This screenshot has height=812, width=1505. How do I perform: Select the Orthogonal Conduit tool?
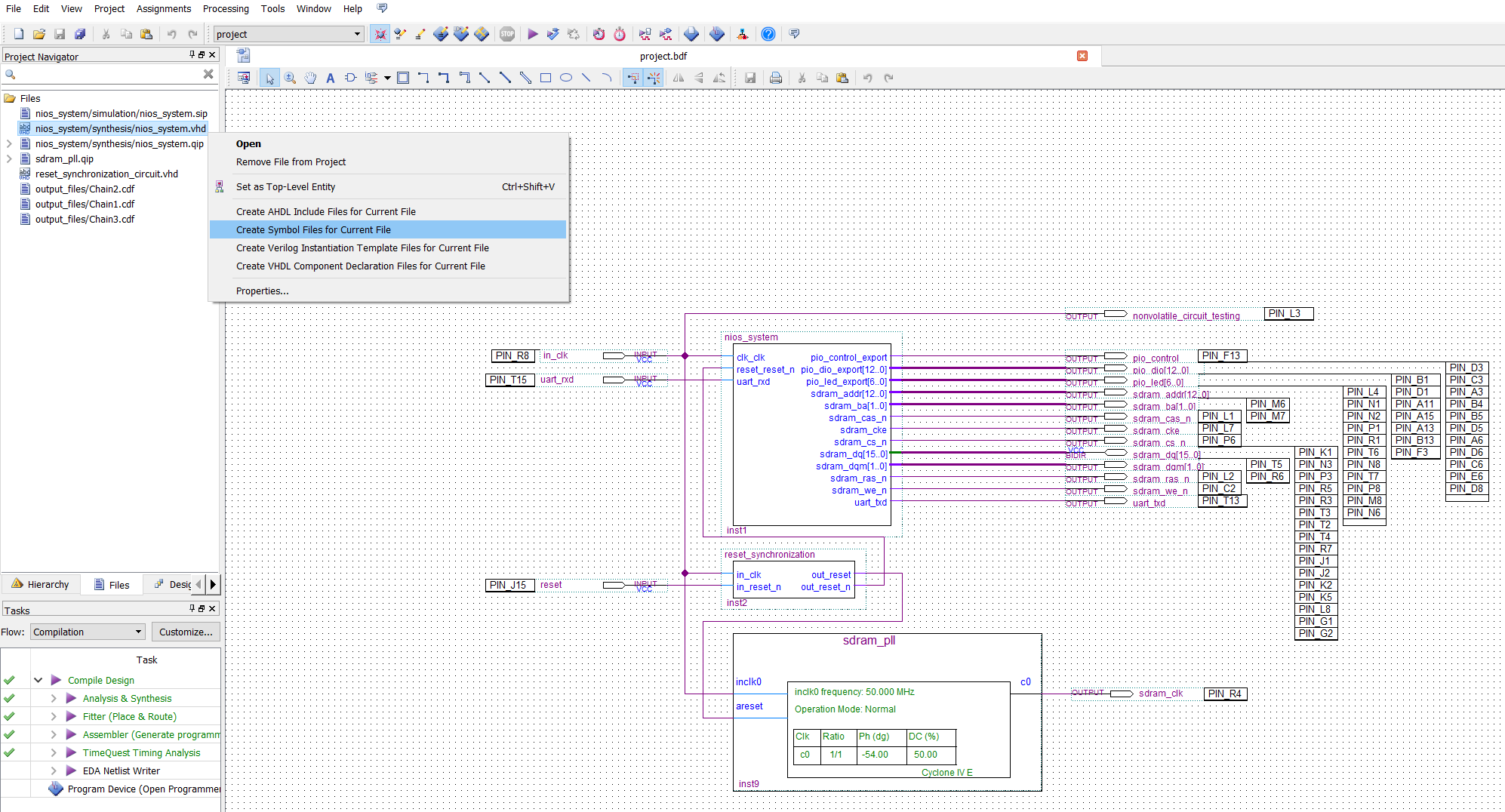464,78
